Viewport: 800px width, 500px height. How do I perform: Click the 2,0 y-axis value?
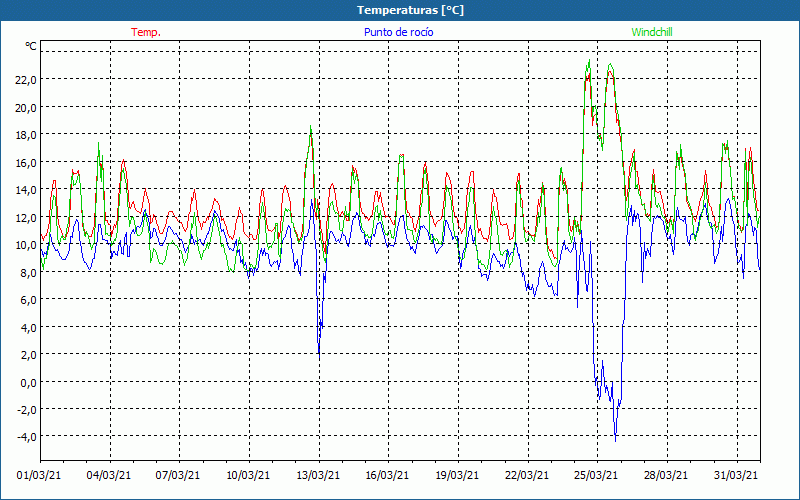[28, 355]
